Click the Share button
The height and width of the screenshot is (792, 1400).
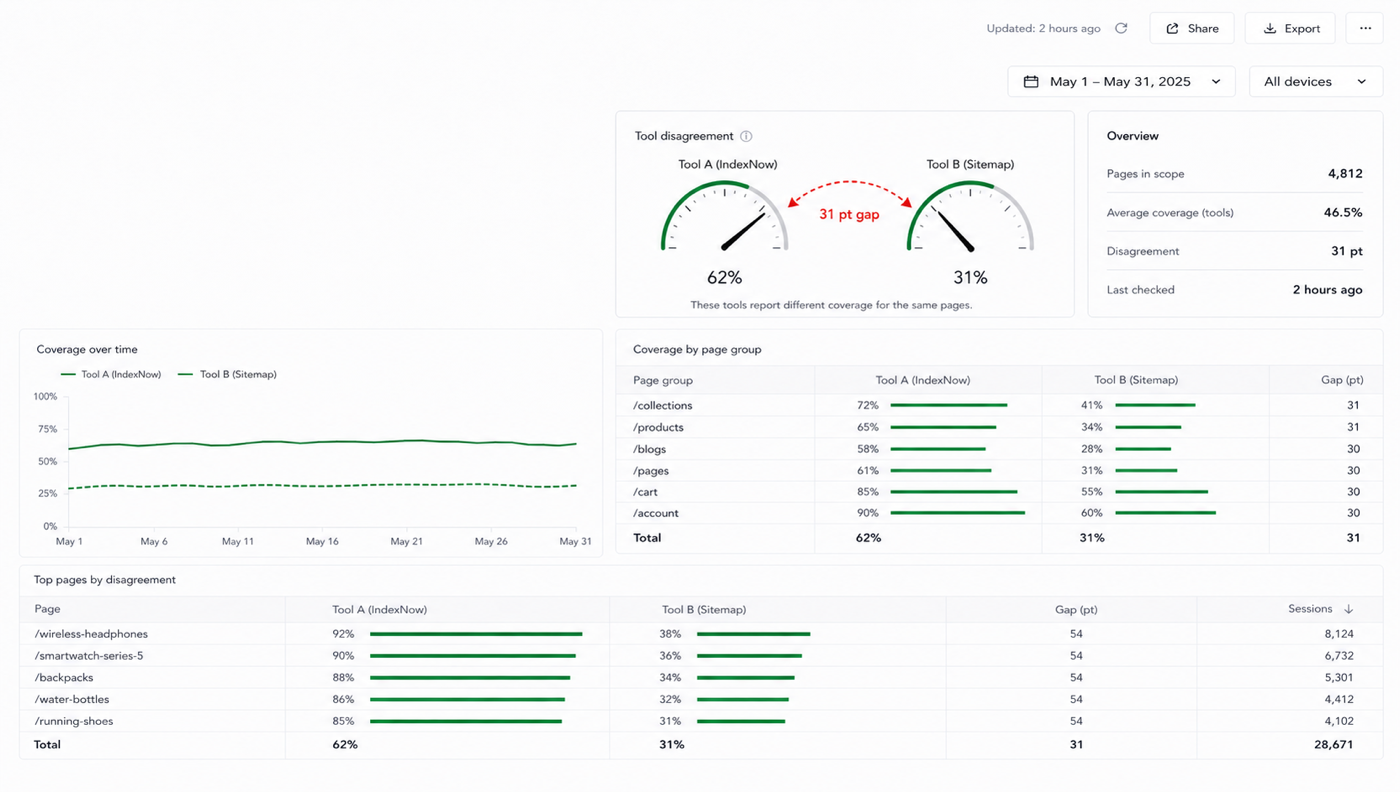pos(1192,28)
